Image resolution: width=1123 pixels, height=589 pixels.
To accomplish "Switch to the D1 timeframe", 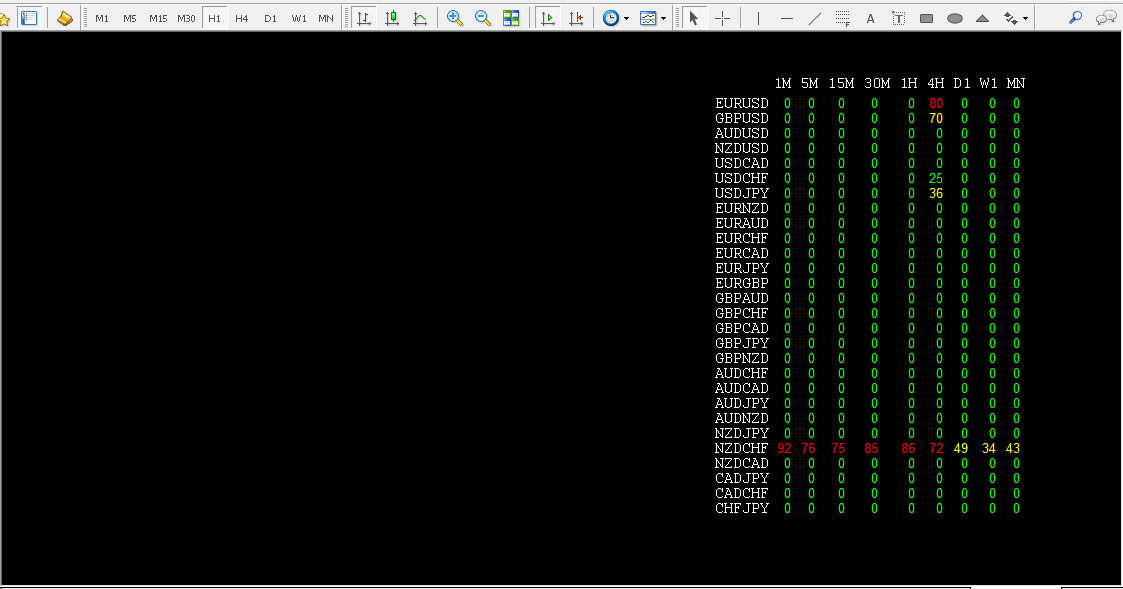I will (x=270, y=18).
